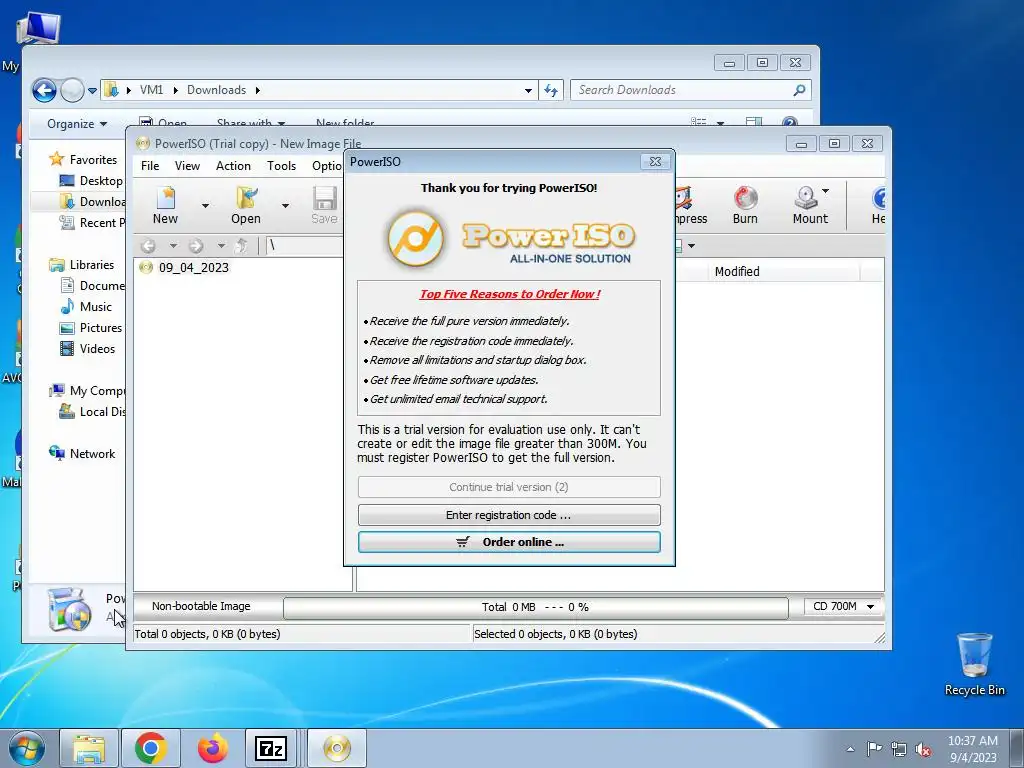Open the Action menu in PowerISO
The width and height of the screenshot is (1024, 768).
[x=233, y=166]
